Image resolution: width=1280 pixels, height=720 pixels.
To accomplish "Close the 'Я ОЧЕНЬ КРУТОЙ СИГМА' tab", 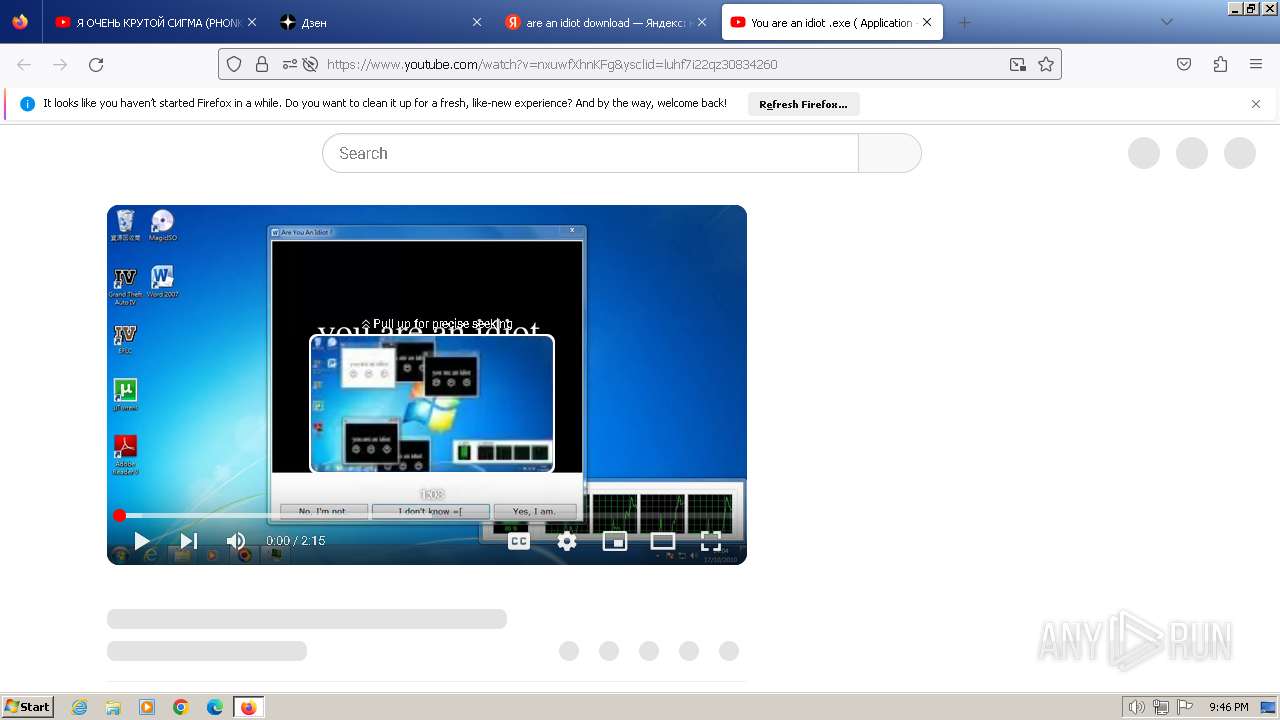I will 251,22.
